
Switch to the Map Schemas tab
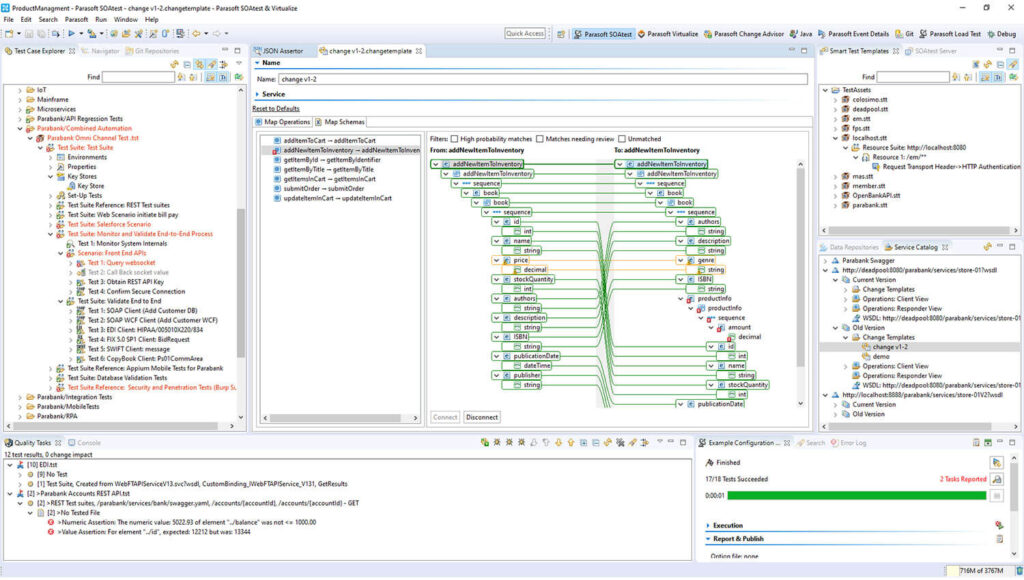(340, 122)
